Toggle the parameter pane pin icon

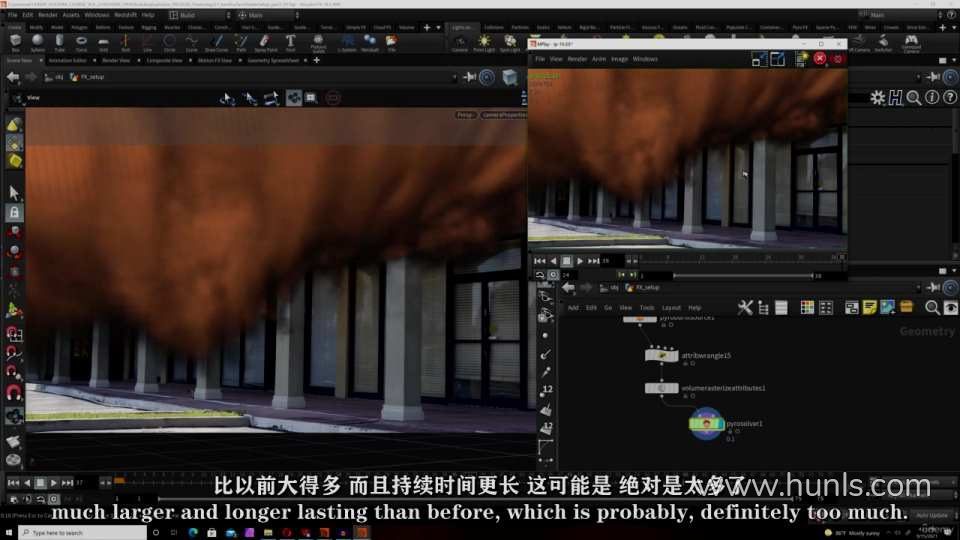932,77
